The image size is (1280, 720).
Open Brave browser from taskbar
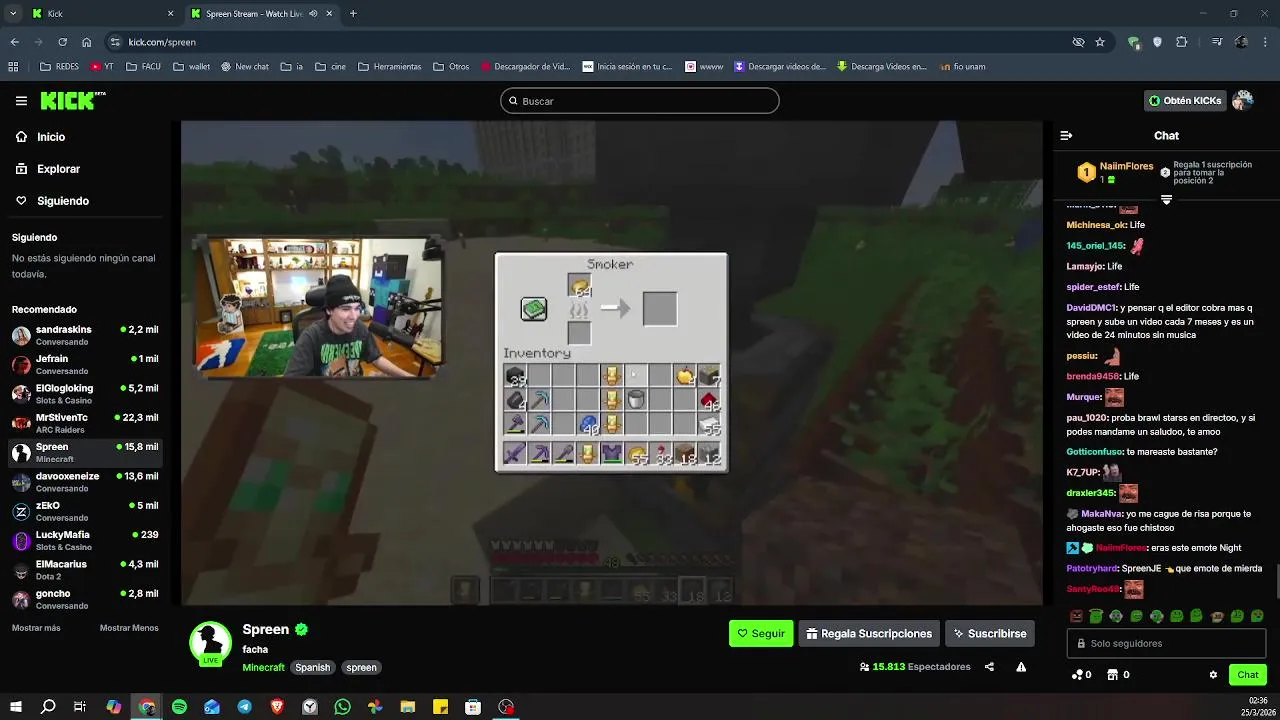[x=277, y=707]
